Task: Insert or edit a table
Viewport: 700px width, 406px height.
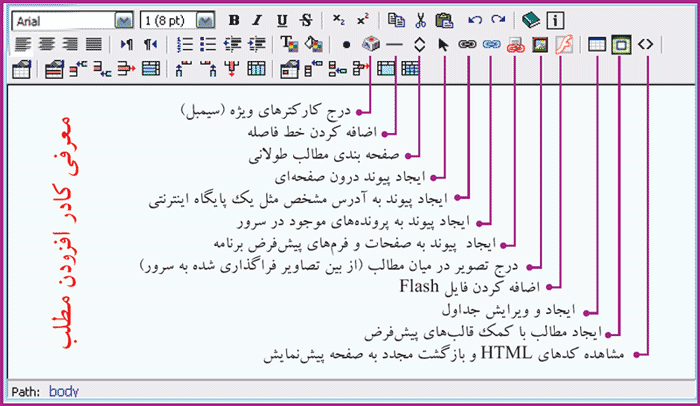Action: pyautogui.click(x=596, y=44)
